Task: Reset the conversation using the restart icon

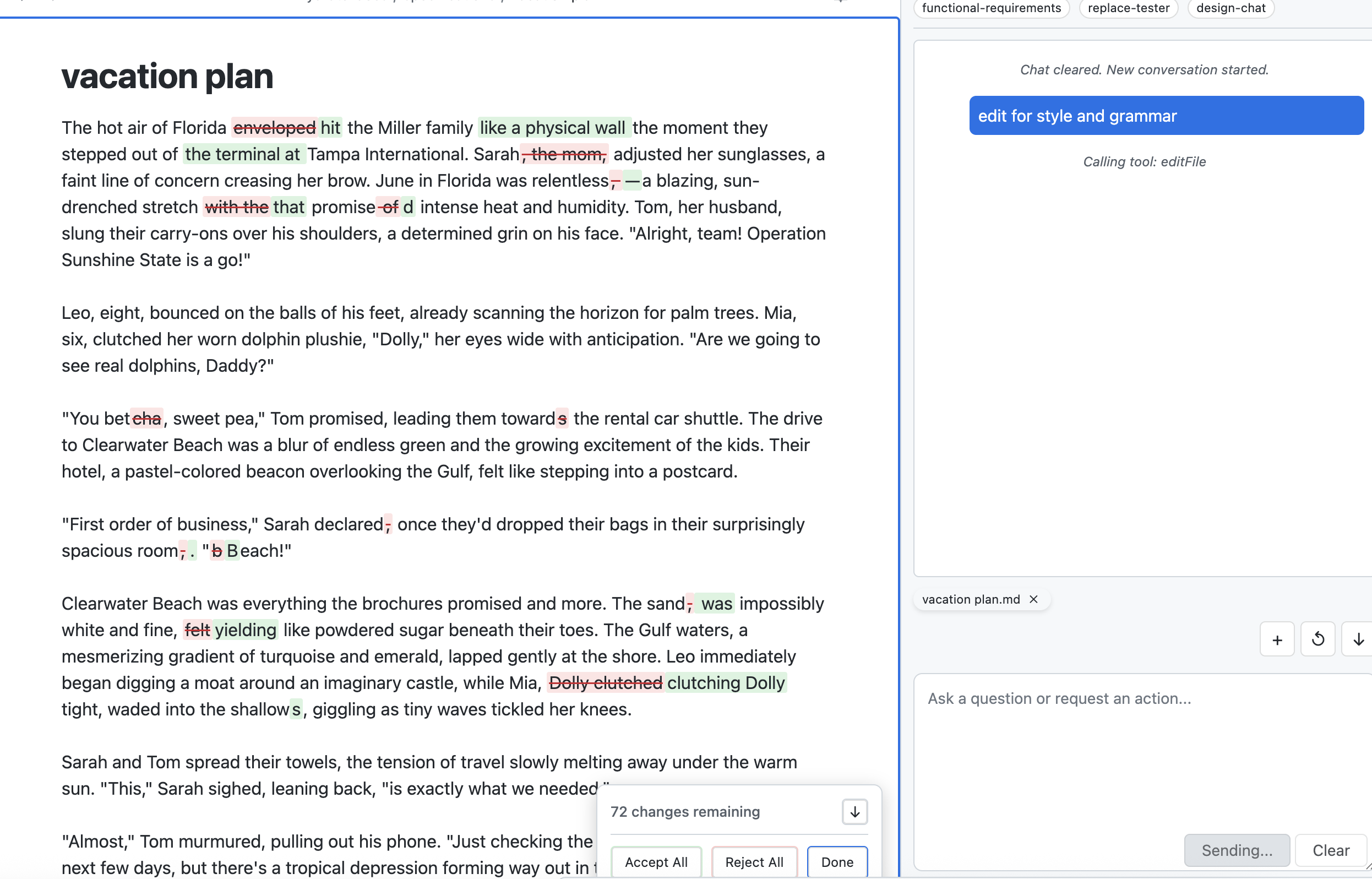Action: [x=1318, y=639]
